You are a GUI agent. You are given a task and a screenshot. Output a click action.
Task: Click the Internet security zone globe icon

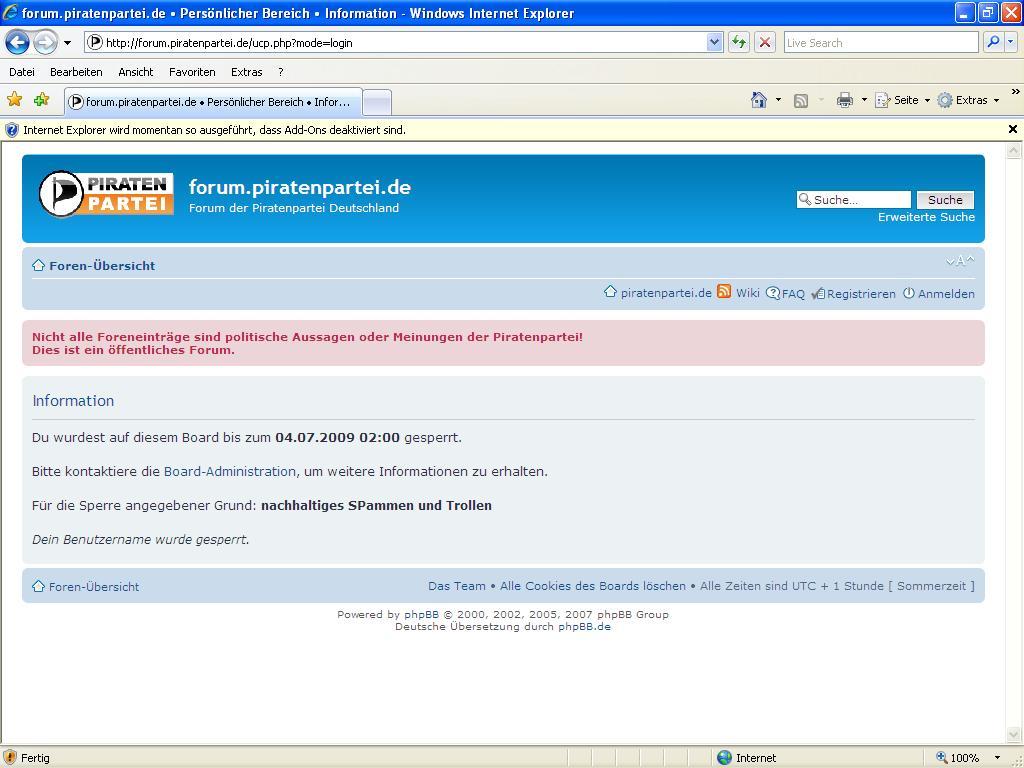click(724, 758)
